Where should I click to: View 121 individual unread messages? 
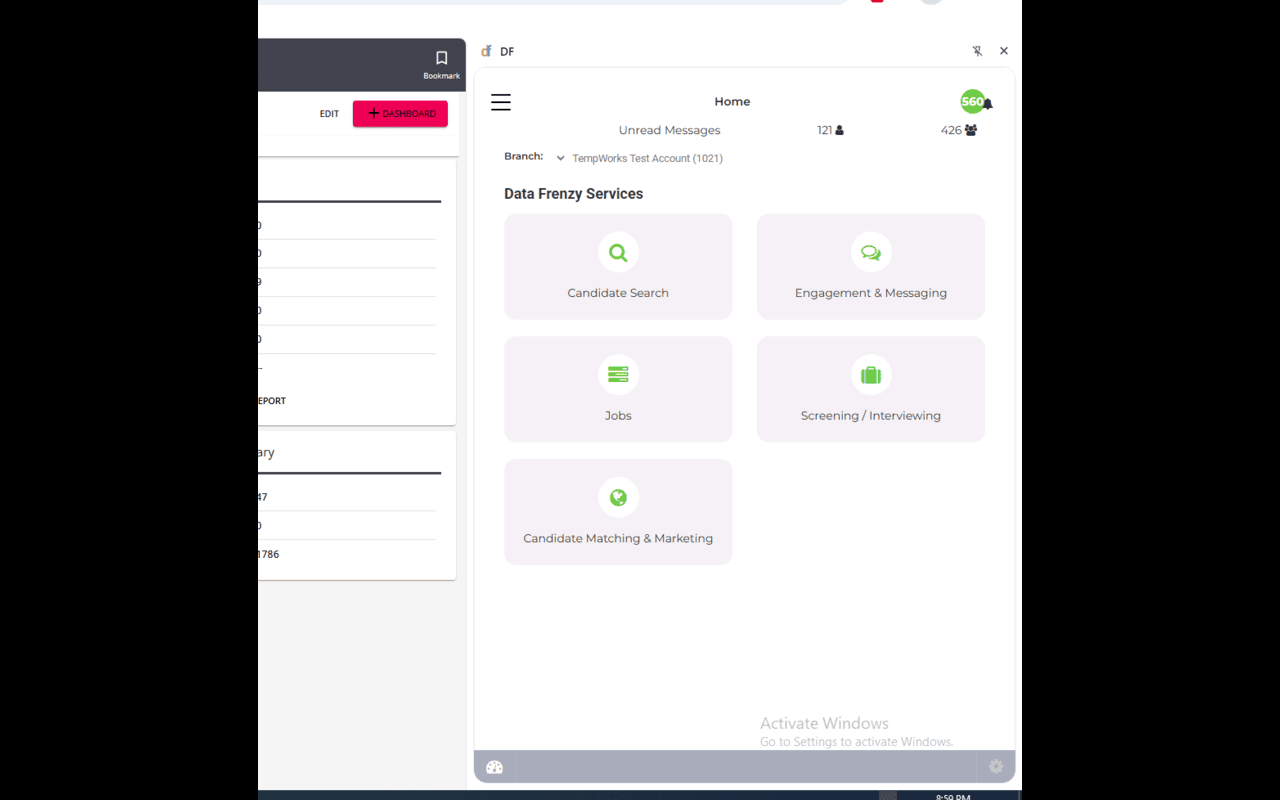[x=830, y=130]
